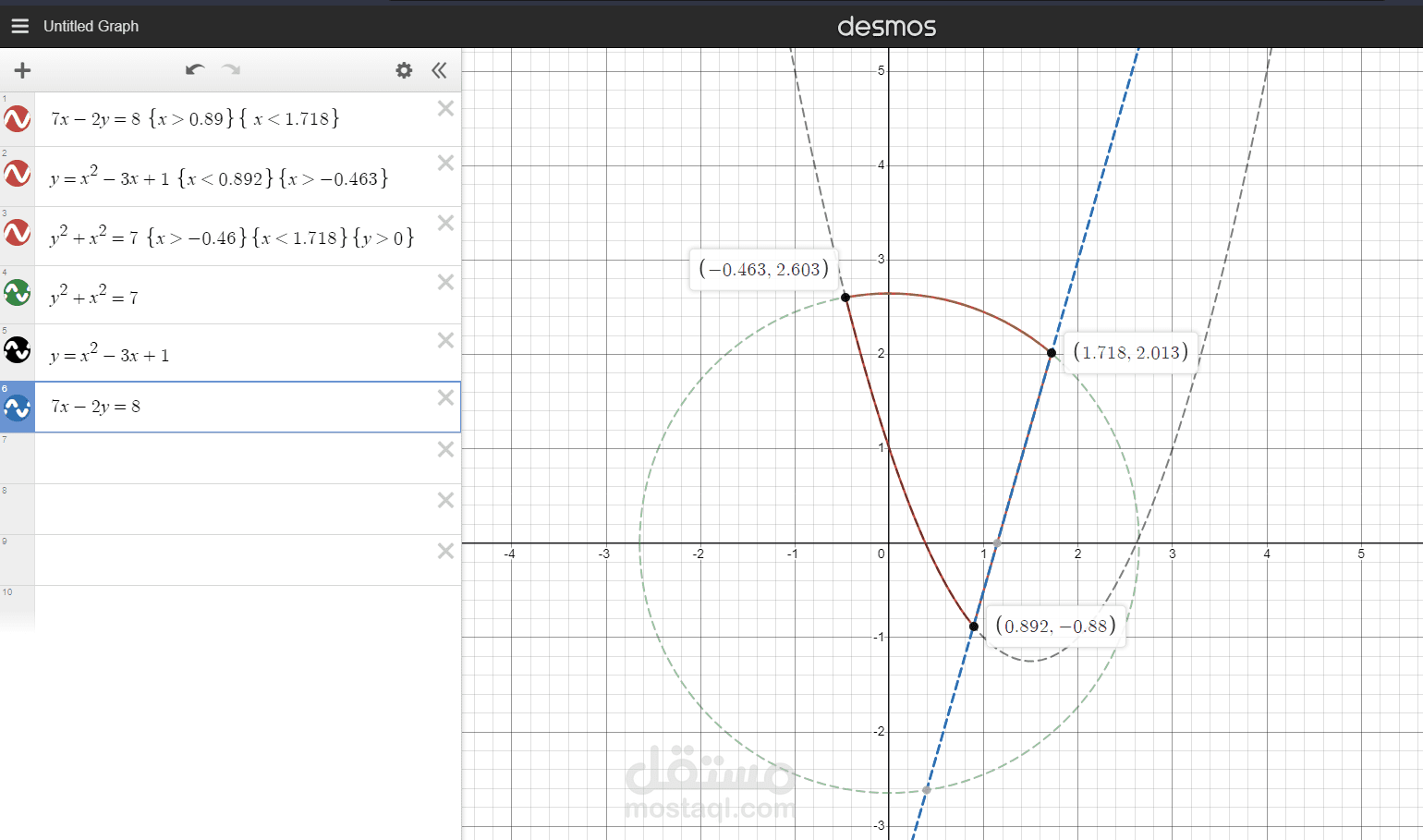Delete empty expression row 7

point(445,449)
